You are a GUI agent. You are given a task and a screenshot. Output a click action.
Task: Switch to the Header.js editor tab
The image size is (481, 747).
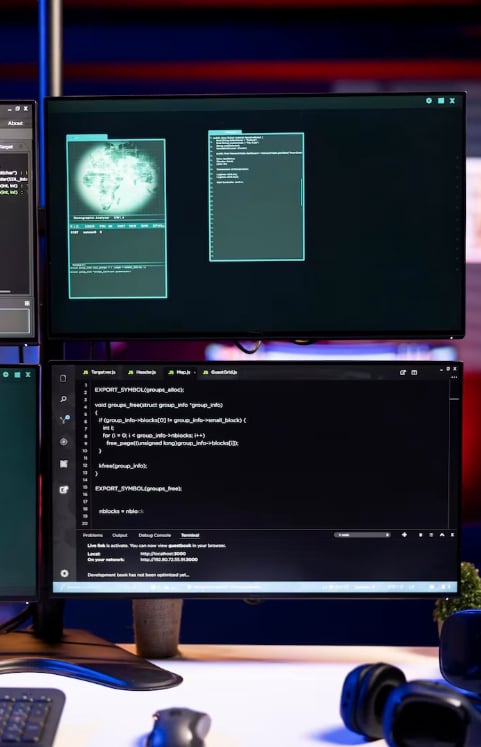pos(142,372)
